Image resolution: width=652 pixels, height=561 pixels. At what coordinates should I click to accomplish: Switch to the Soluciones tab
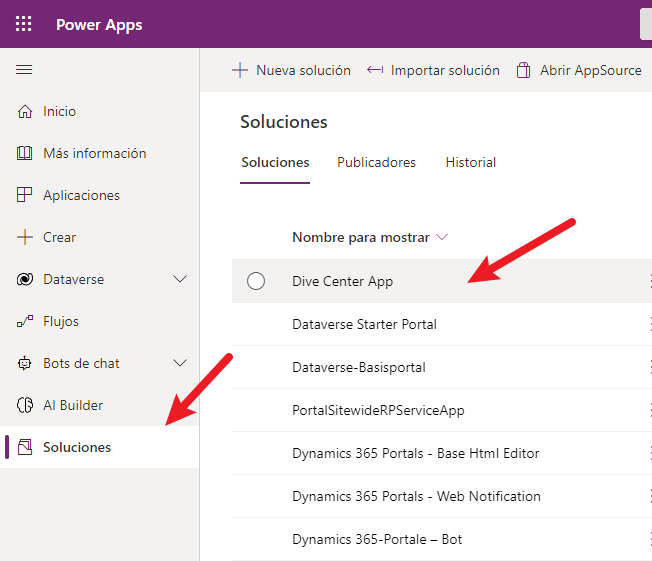click(275, 162)
